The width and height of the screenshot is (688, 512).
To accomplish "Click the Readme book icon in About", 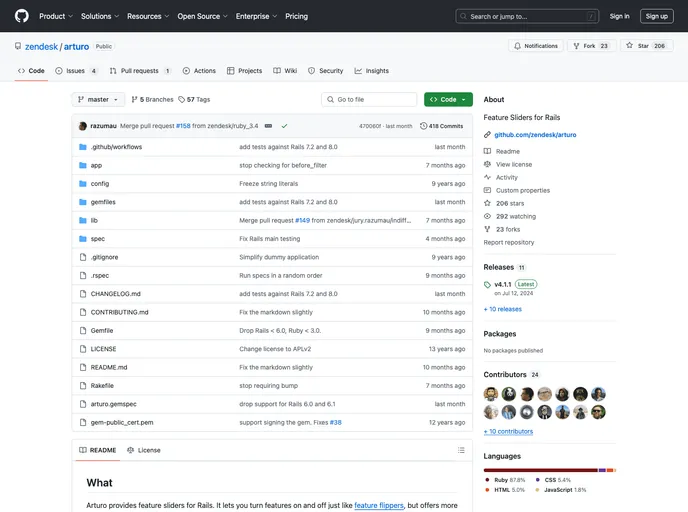I will 487,151.
